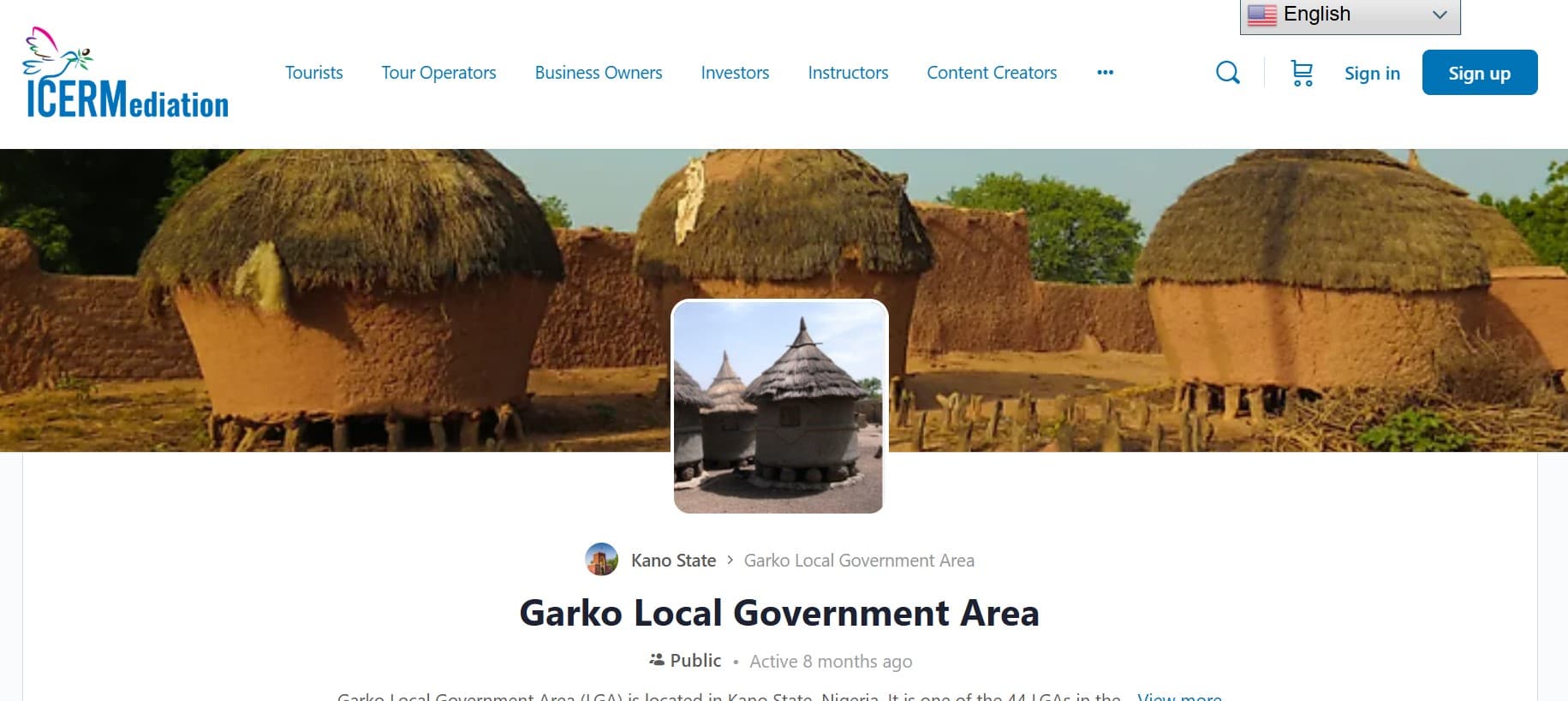Click the Public group status label

685,661
